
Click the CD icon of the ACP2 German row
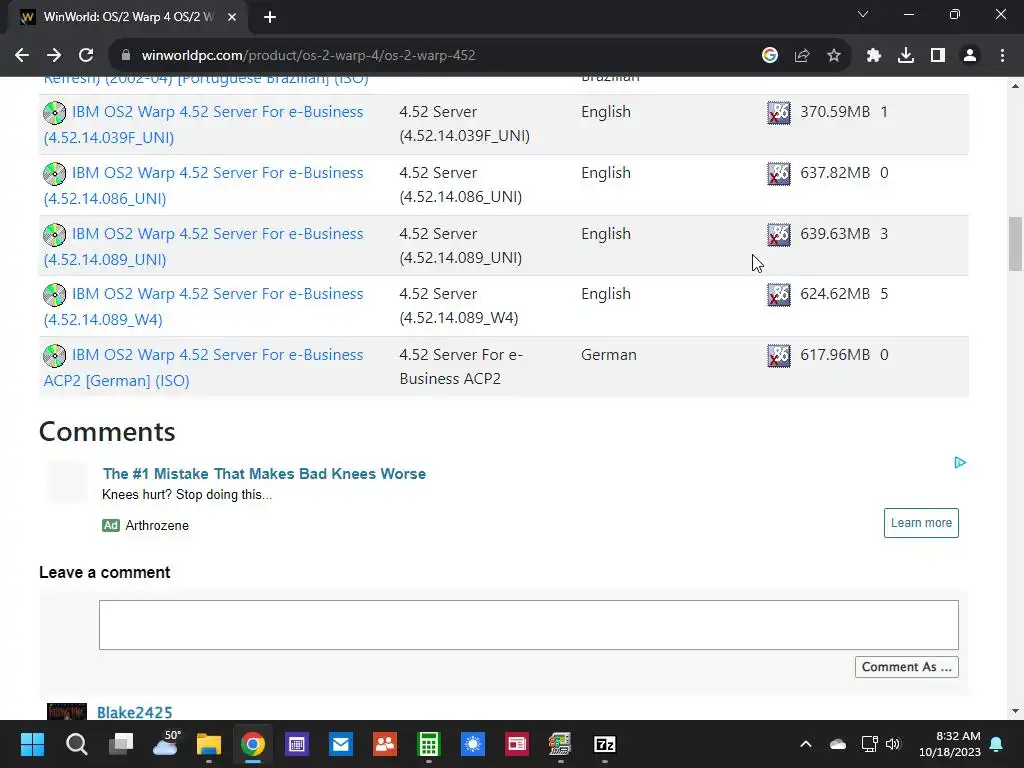pos(55,356)
